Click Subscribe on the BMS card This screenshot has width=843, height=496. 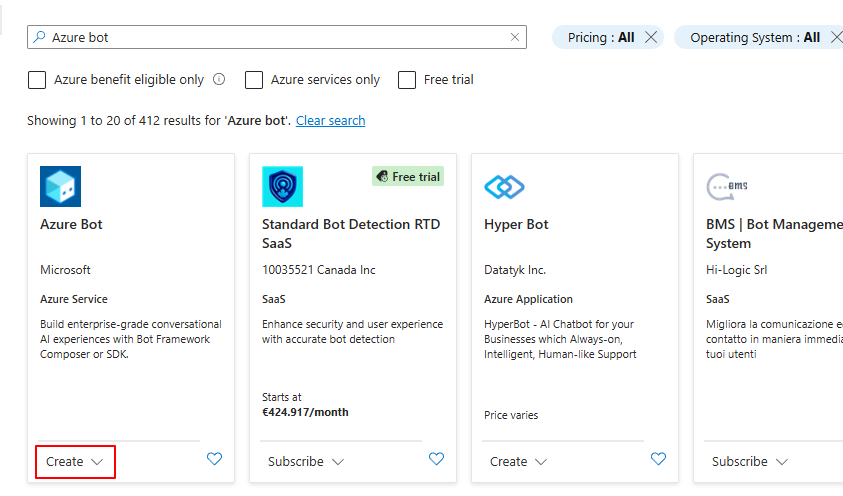[740, 462]
